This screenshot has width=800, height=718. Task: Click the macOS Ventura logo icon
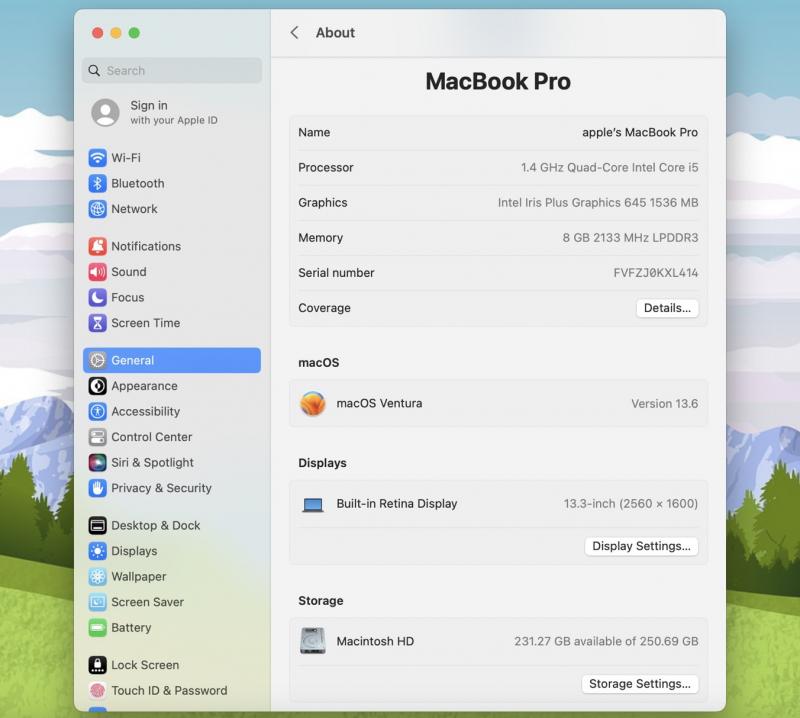click(313, 404)
